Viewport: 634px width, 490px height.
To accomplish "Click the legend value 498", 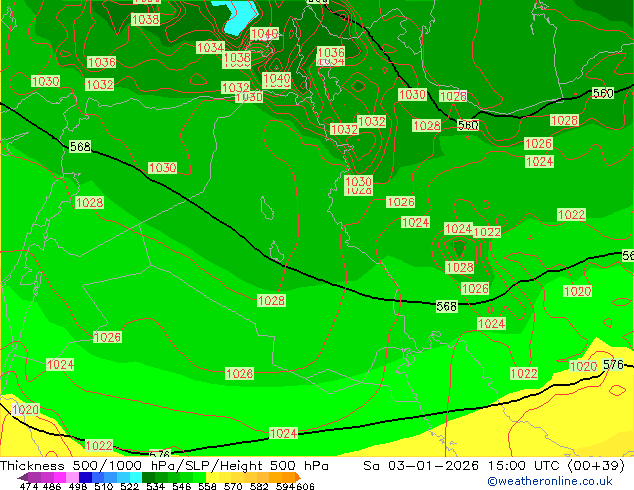I will tap(78, 486).
